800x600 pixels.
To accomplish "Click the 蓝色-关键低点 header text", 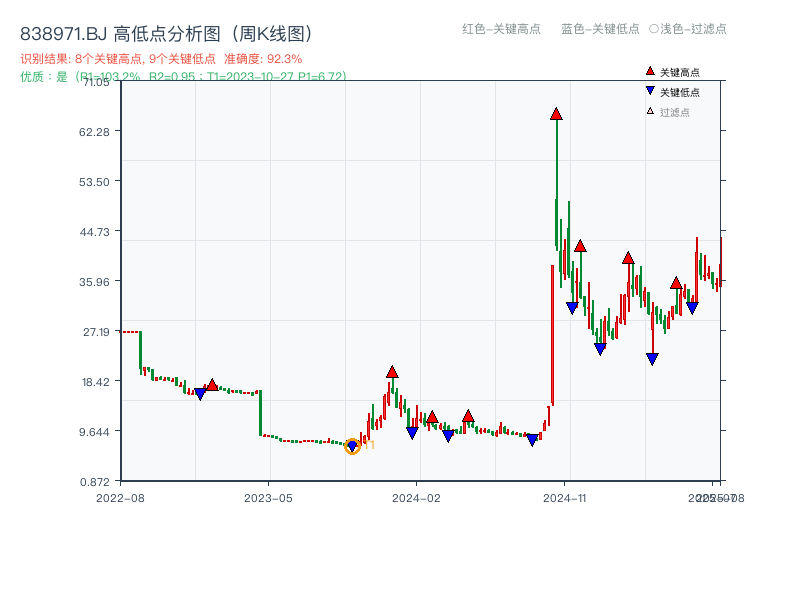I will 600,29.
